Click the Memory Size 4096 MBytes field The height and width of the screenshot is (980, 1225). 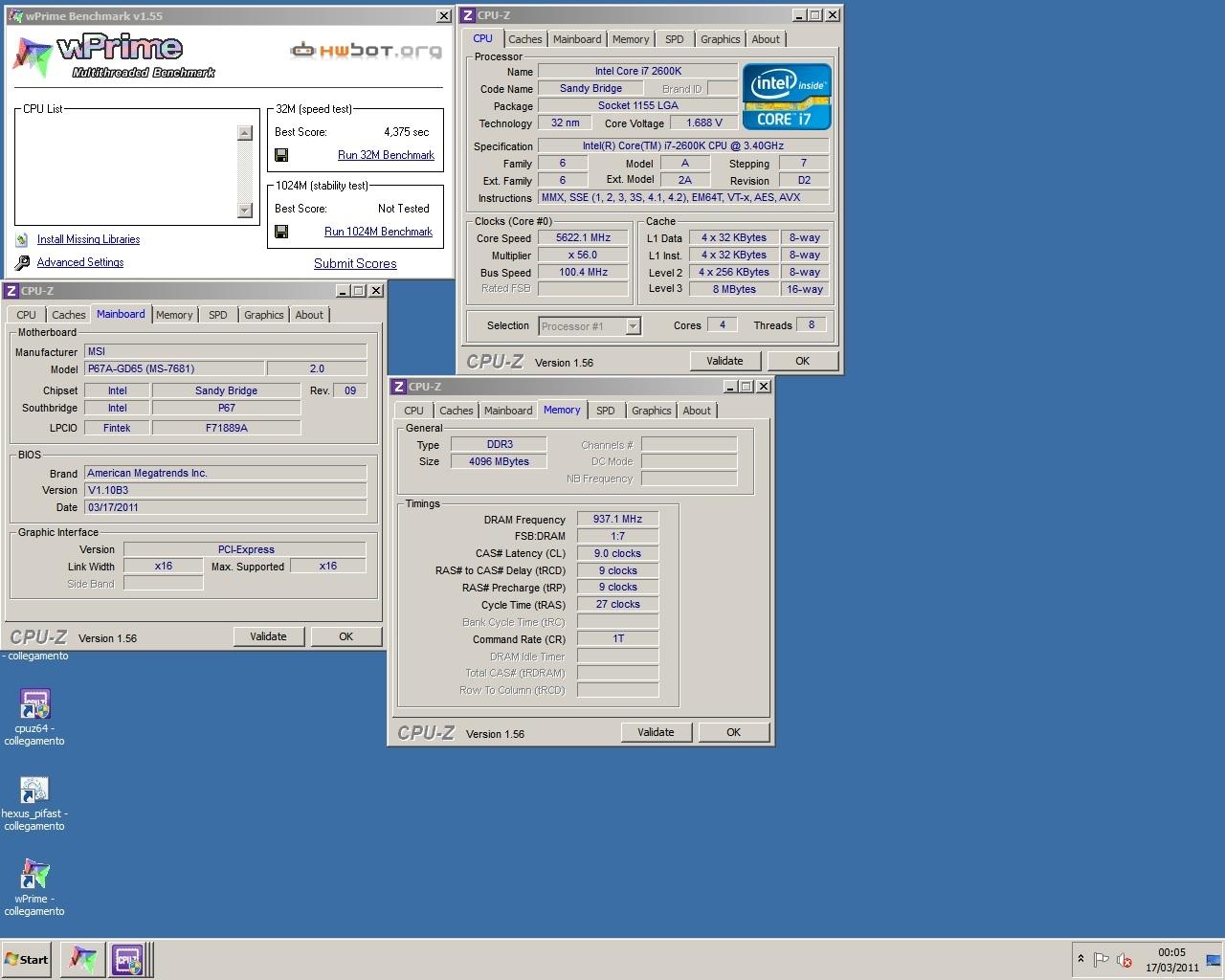coord(499,461)
